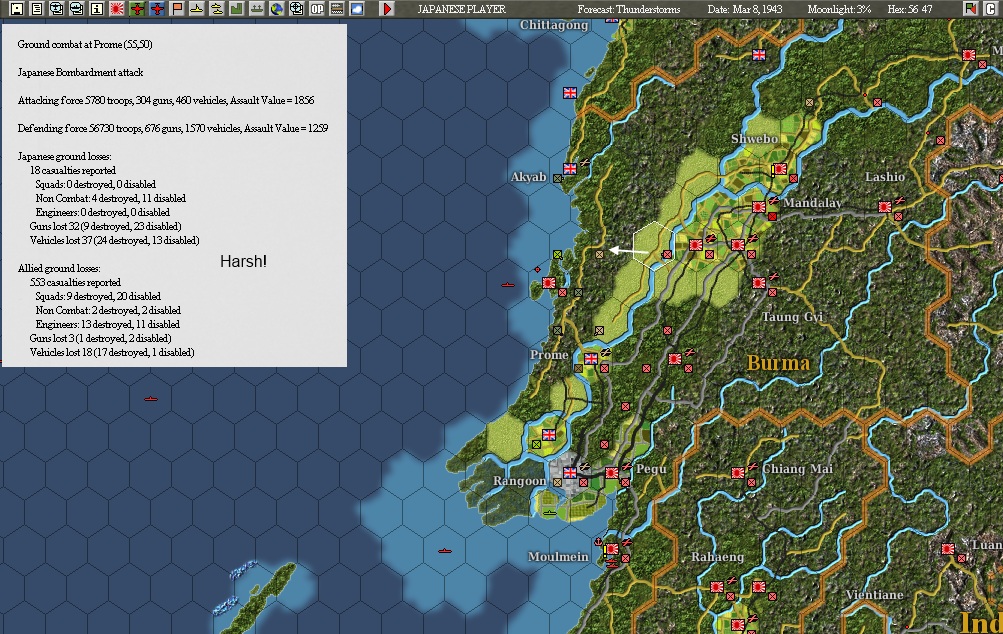Viewport: 1003px width, 634px height.
Task: Click the Burma region label
Action: (778, 363)
